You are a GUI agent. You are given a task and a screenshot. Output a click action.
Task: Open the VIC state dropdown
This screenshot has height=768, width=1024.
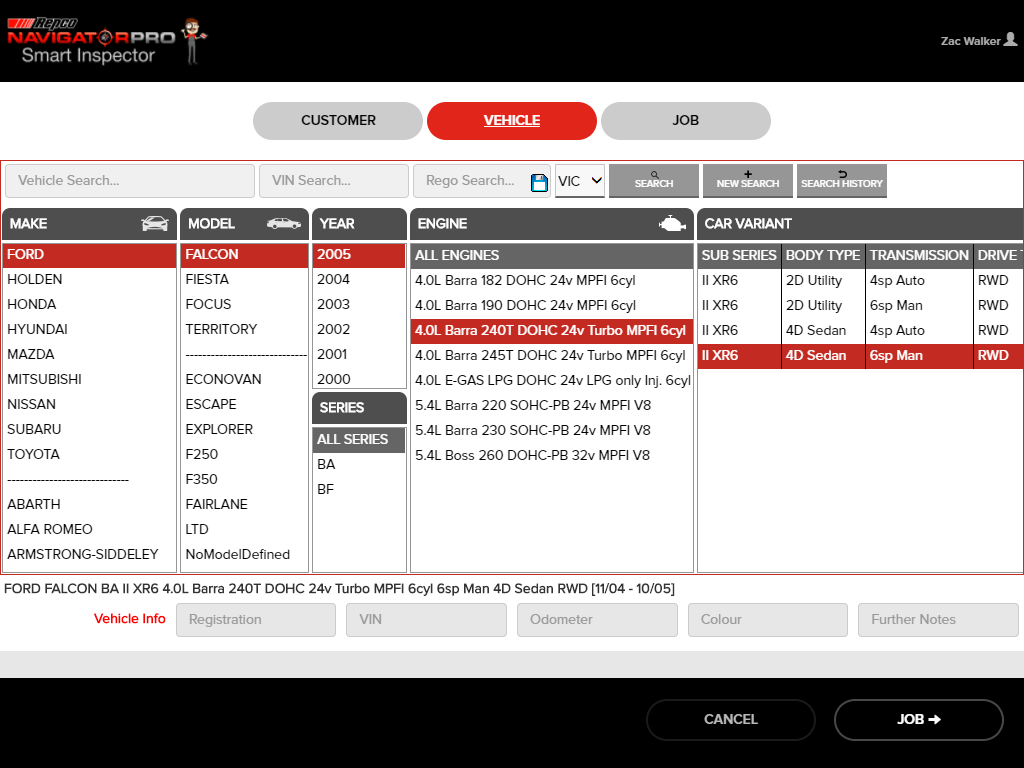(x=580, y=181)
